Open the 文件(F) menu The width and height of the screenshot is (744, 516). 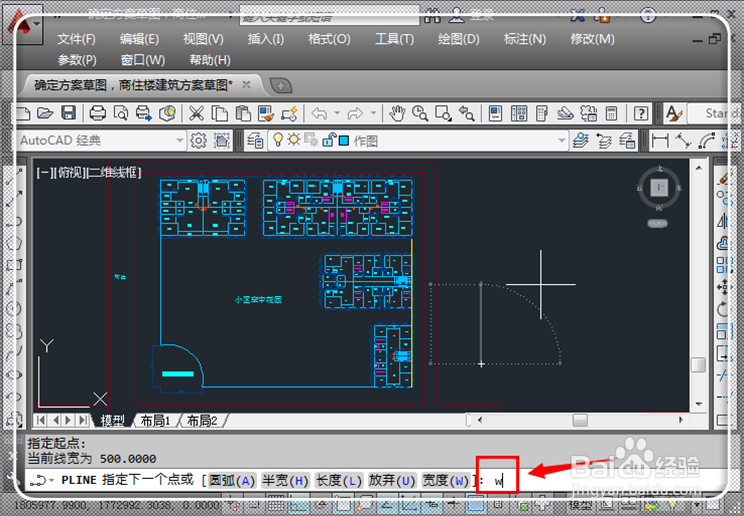pyautogui.click(x=76, y=39)
